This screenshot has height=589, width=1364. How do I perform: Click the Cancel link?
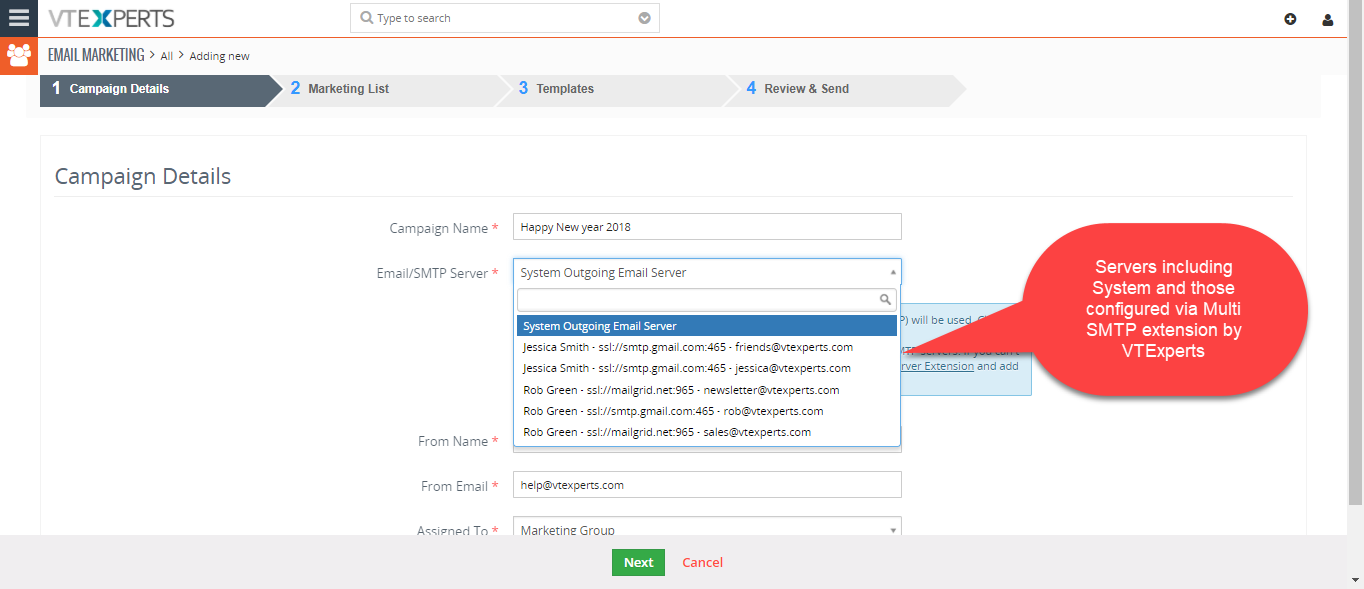click(x=702, y=562)
